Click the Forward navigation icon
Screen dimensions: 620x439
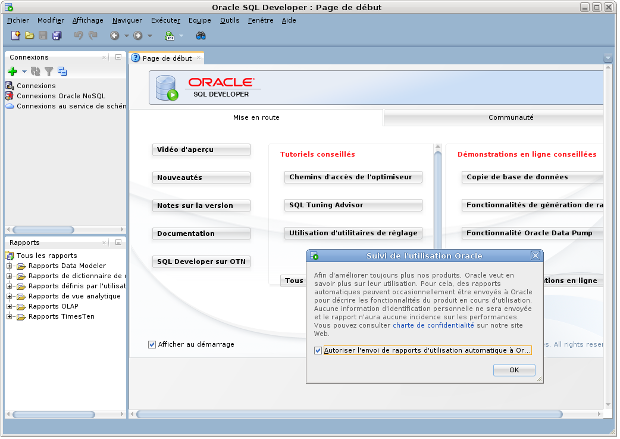pyautogui.click(x=138, y=36)
